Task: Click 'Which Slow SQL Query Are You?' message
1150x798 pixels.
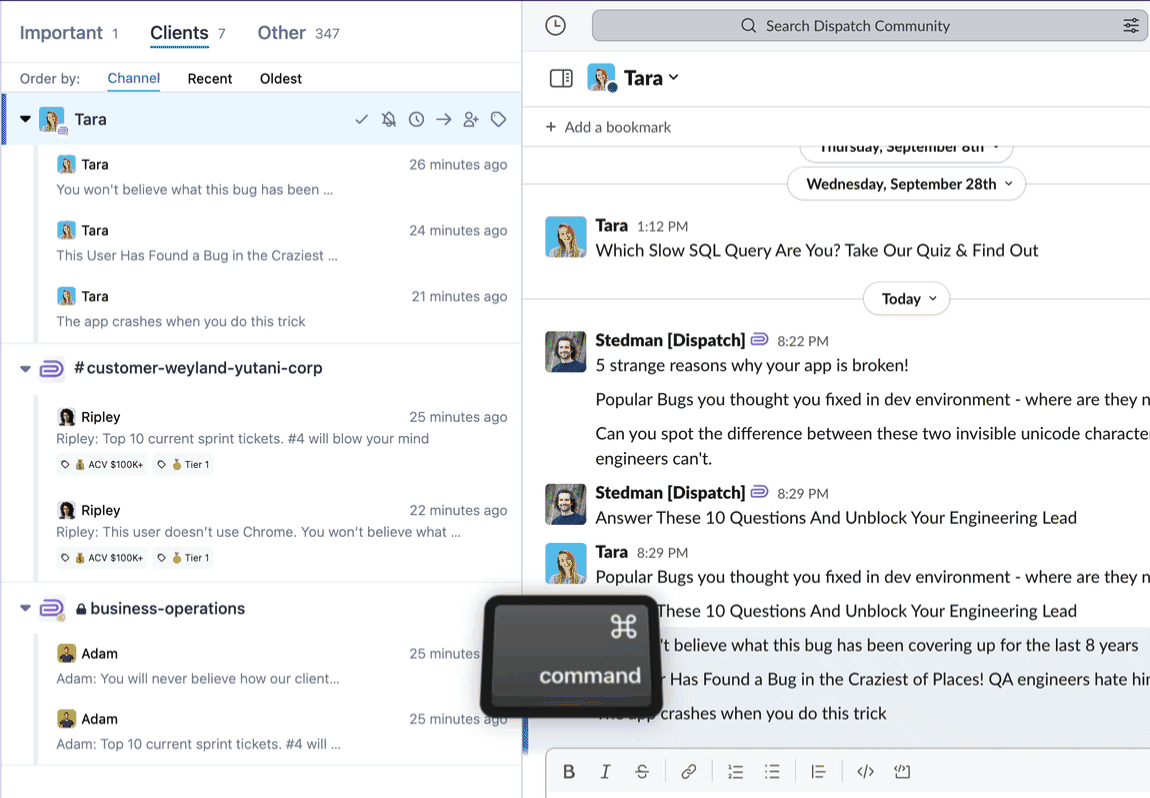Action: (816, 251)
